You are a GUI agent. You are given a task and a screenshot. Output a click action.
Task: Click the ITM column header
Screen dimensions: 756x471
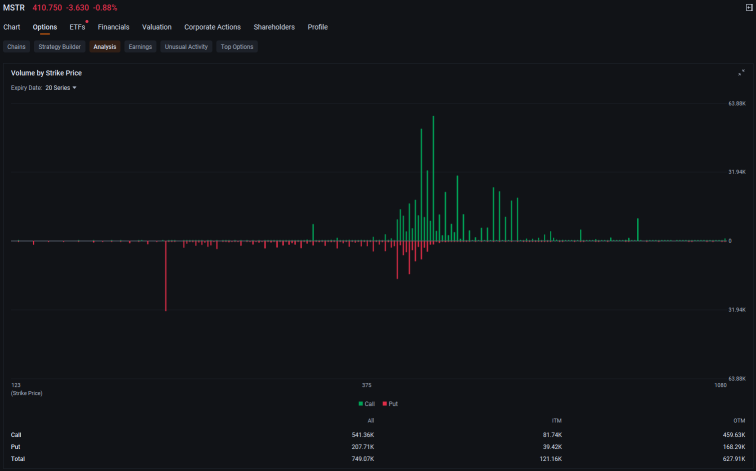click(x=557, y=421)
